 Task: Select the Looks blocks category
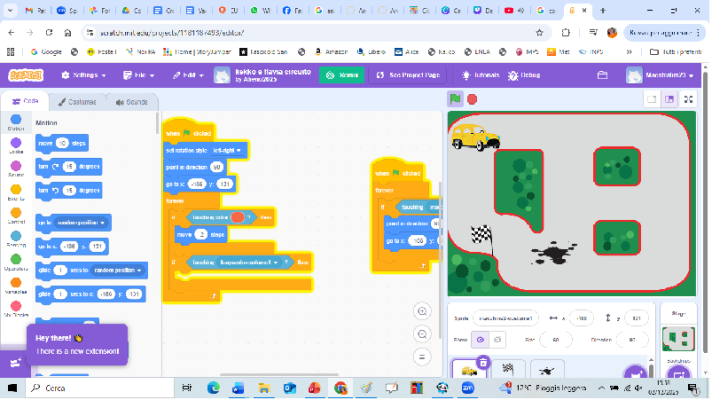coord(15,146)
